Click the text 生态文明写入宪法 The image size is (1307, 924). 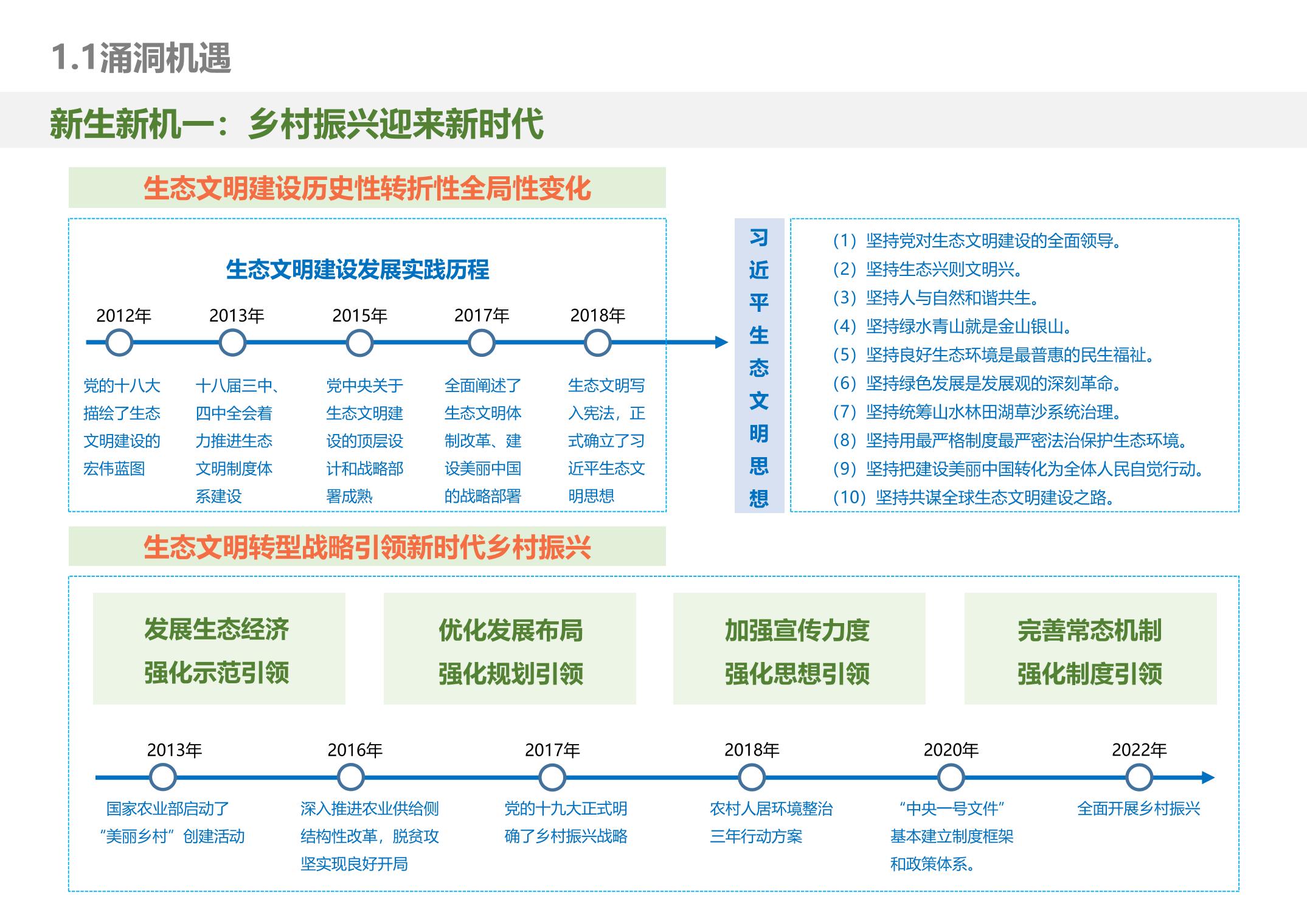606,441
